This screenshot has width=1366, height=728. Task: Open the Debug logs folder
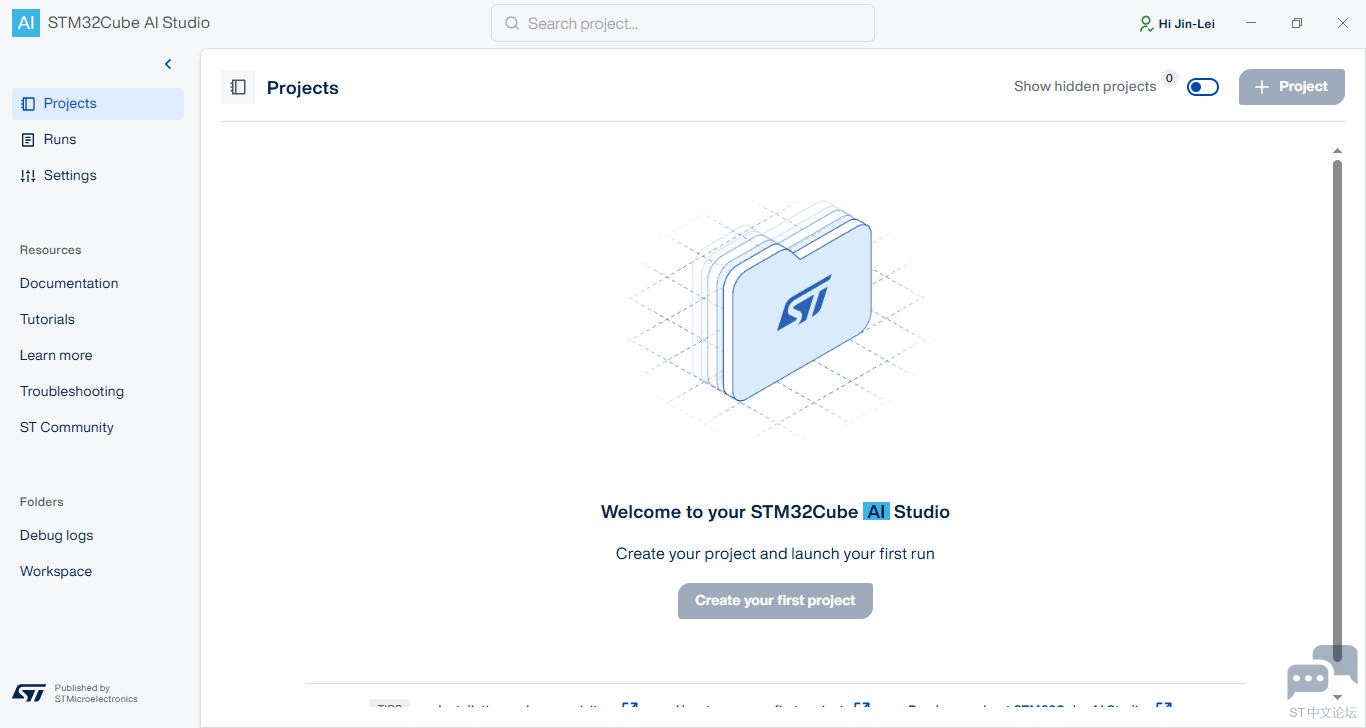coord(56,535)
